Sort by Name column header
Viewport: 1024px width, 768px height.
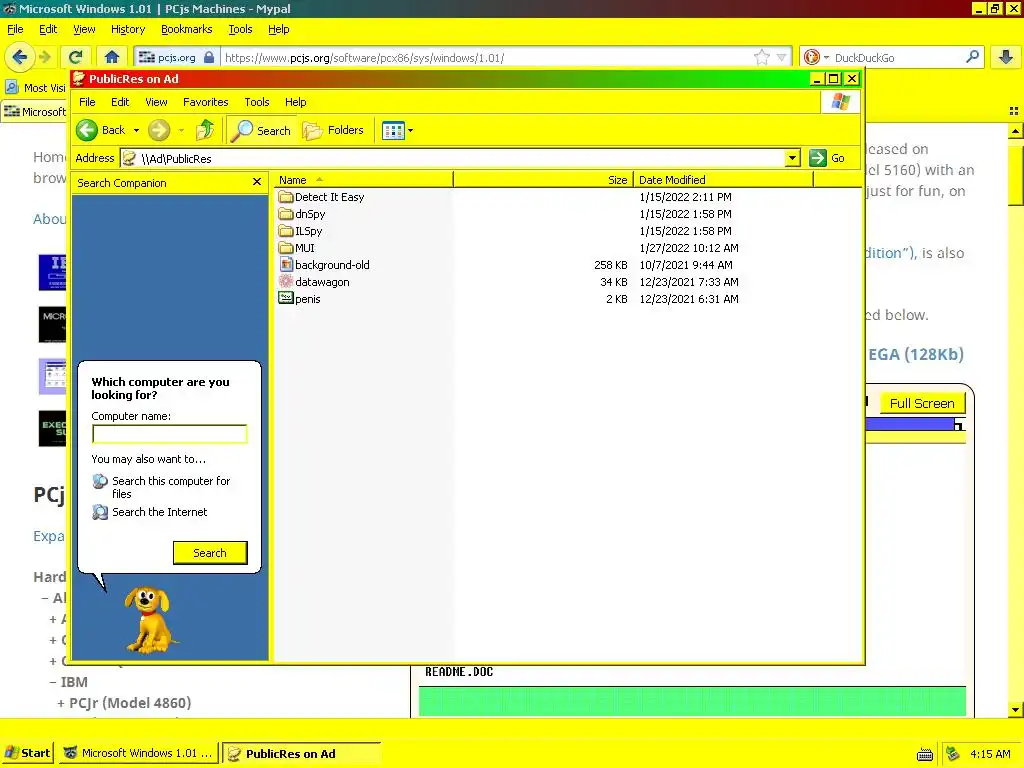point(363,180)
